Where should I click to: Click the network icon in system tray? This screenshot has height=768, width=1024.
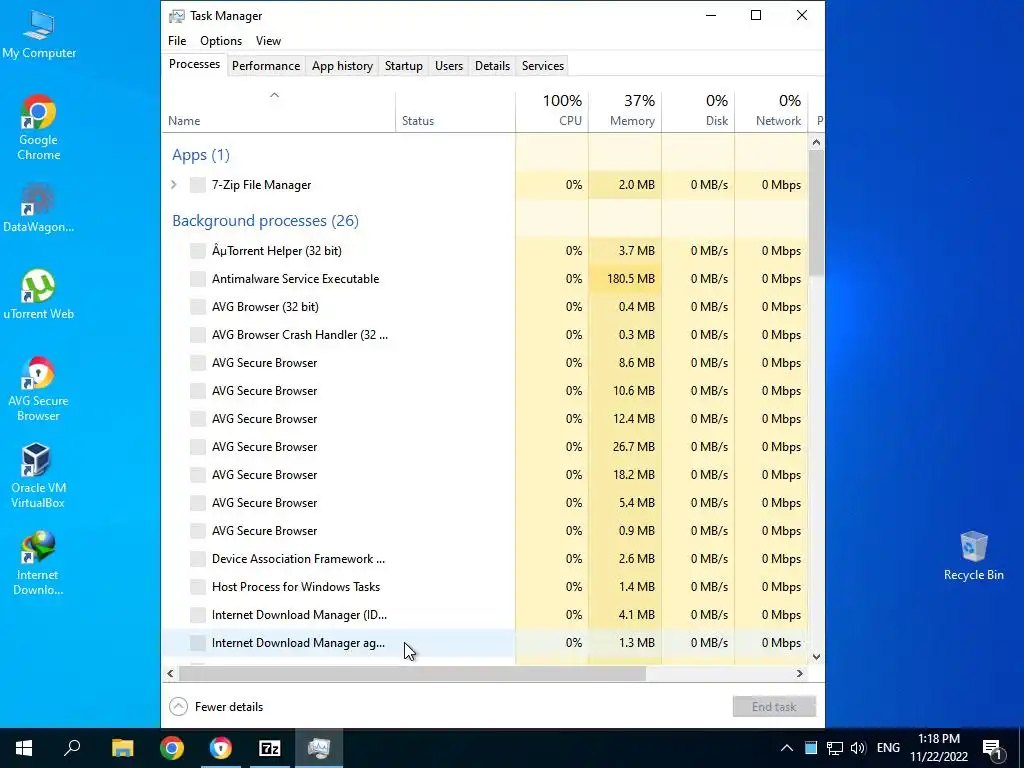click(835, 748)
